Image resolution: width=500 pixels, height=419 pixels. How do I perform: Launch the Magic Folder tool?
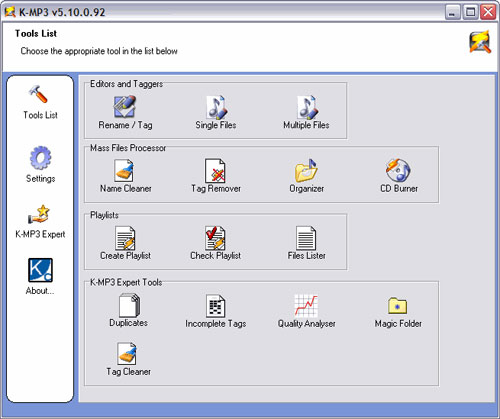point(398,311)
